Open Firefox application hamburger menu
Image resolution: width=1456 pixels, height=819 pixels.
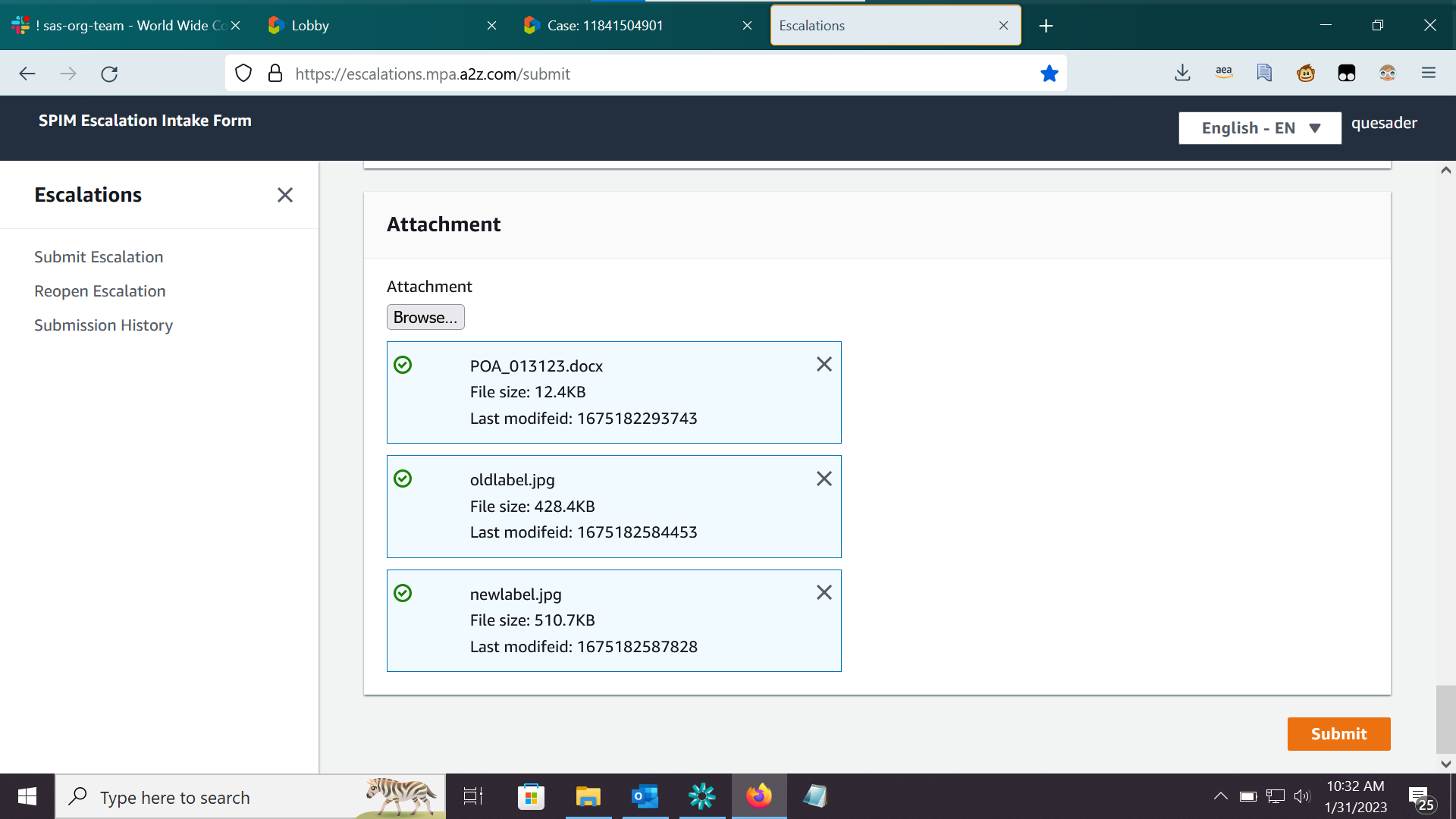(1429, 74)
